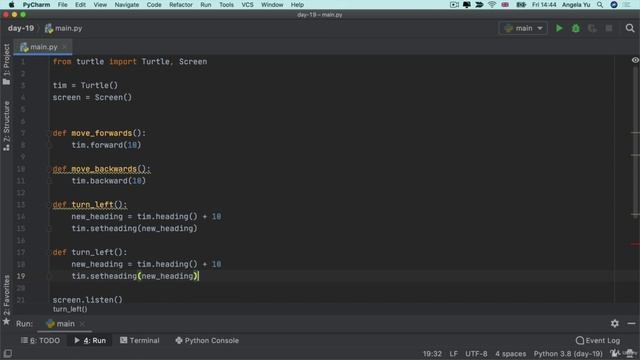Click the Project folder icon in left strip
This screenshot has height=360, width=640.
pyautogui.click(x=6, y=82)
